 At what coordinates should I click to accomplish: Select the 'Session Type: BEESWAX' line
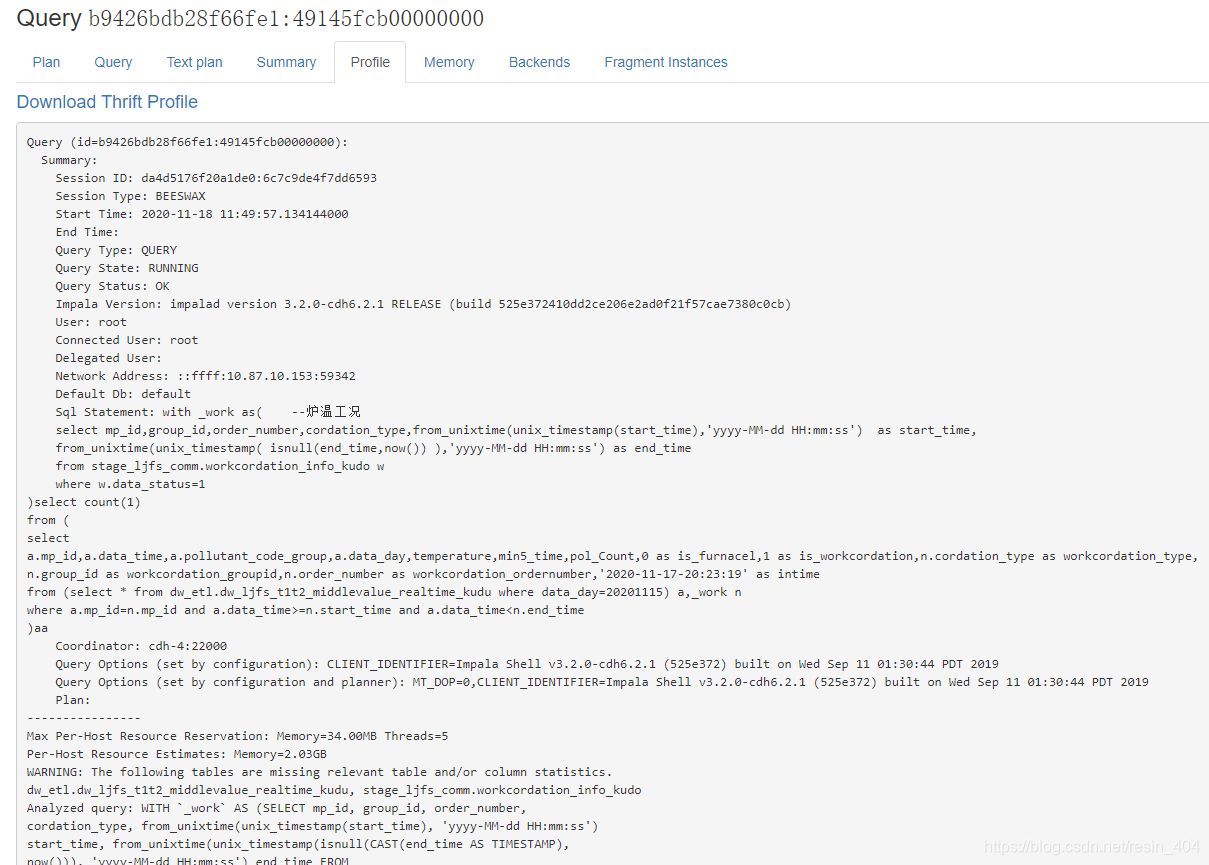(130, 196)
